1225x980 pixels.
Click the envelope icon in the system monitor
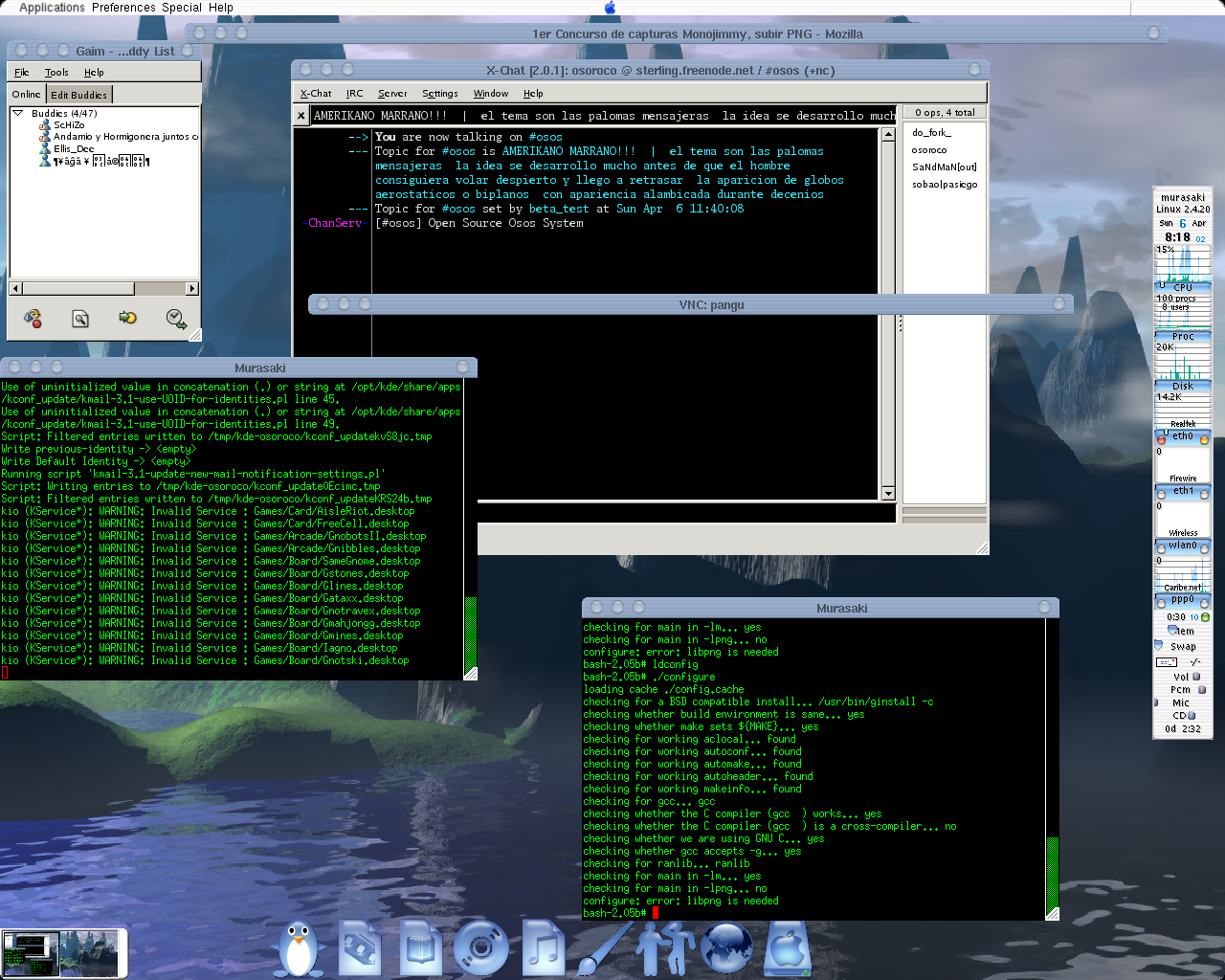tap(1167, 662)
